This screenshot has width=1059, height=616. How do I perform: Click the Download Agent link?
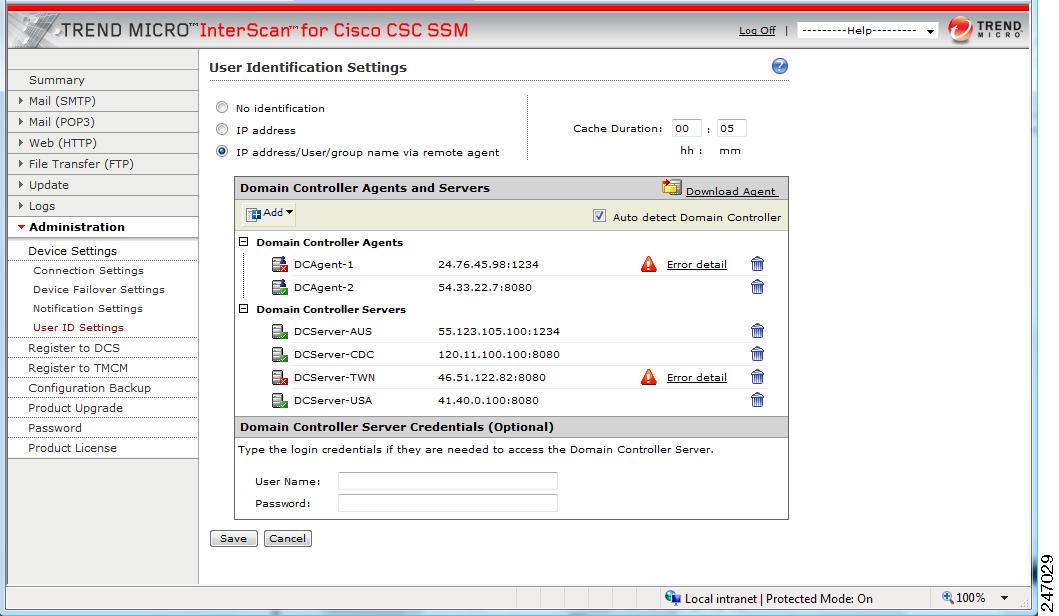pos(731,191)
